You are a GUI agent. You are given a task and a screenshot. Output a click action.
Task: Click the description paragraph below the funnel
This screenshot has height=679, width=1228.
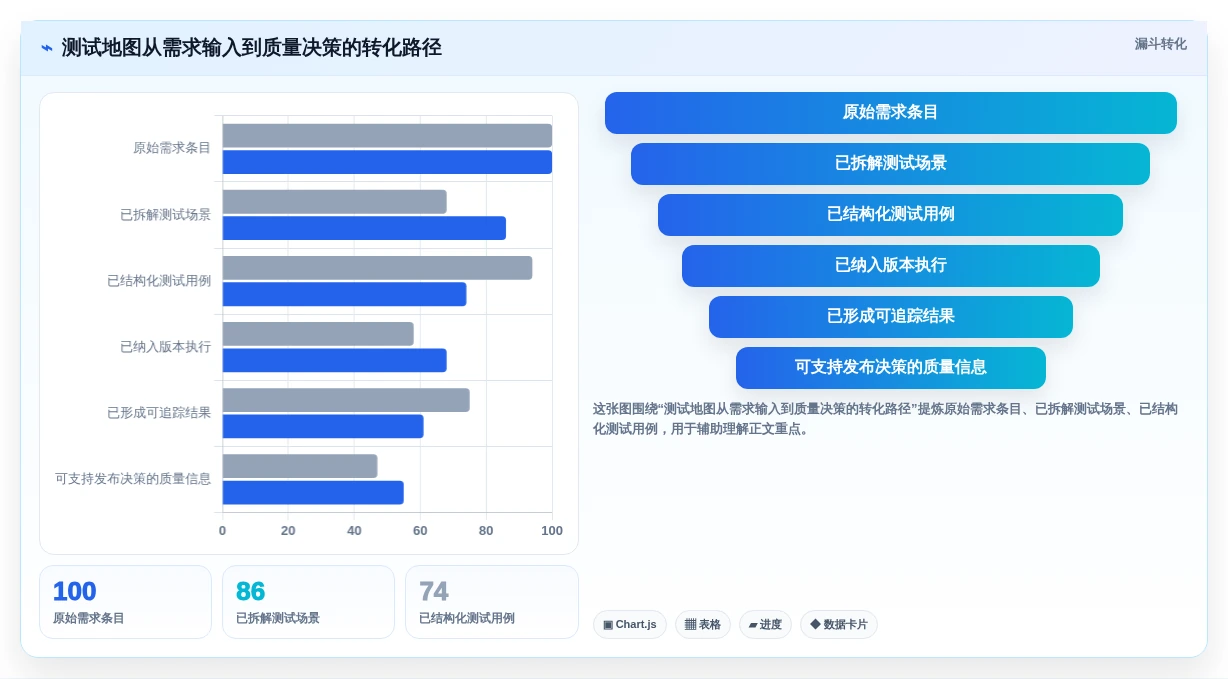click(885, 419)
